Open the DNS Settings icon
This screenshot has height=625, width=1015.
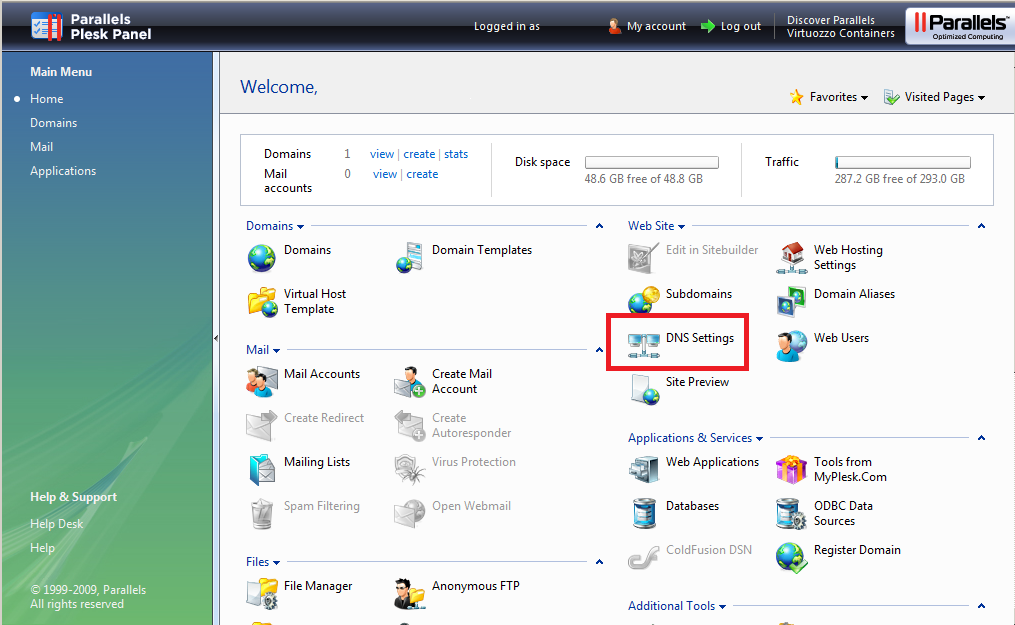pos(642,345)
